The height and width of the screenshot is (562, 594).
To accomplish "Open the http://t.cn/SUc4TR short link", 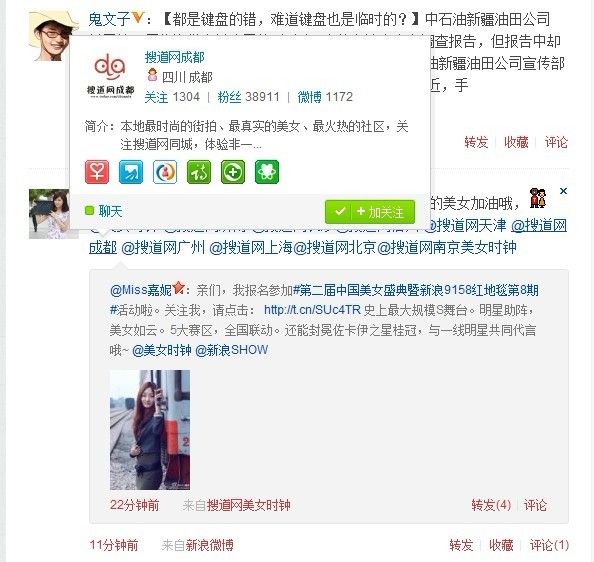I will pyautogui.click(x=312, y=310).
